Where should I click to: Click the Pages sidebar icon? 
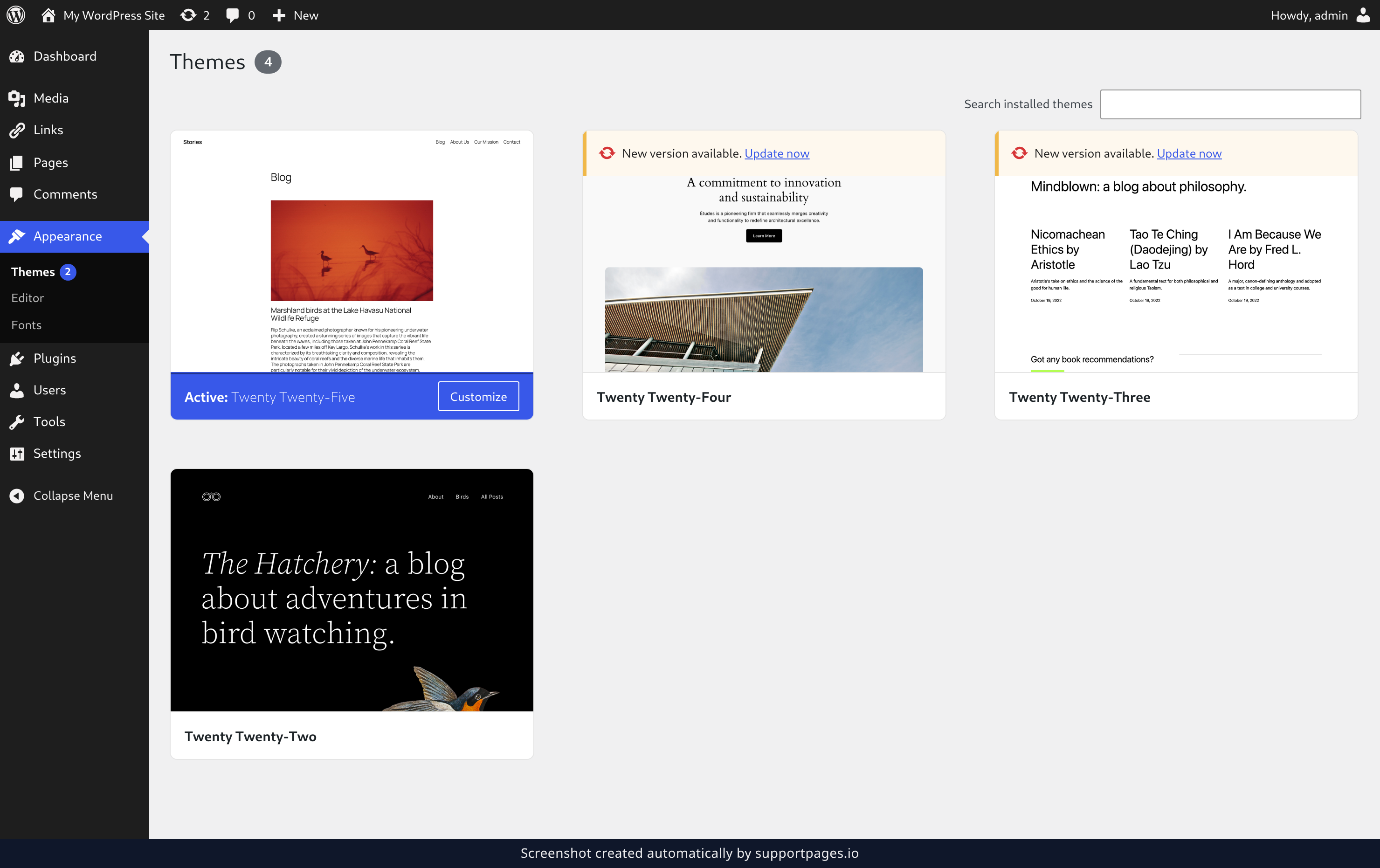[17, 163]
